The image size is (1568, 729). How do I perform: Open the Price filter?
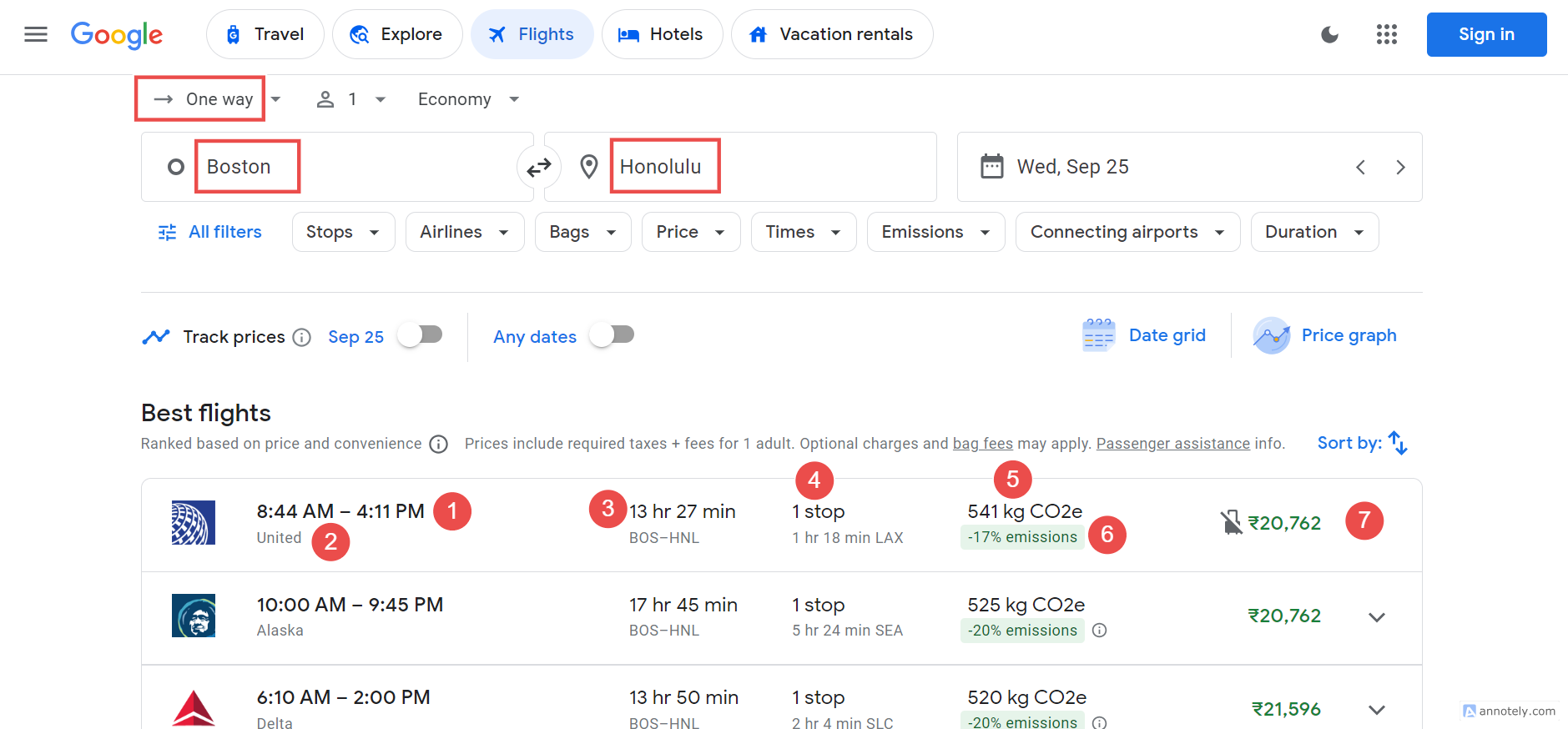pos(691,232)
